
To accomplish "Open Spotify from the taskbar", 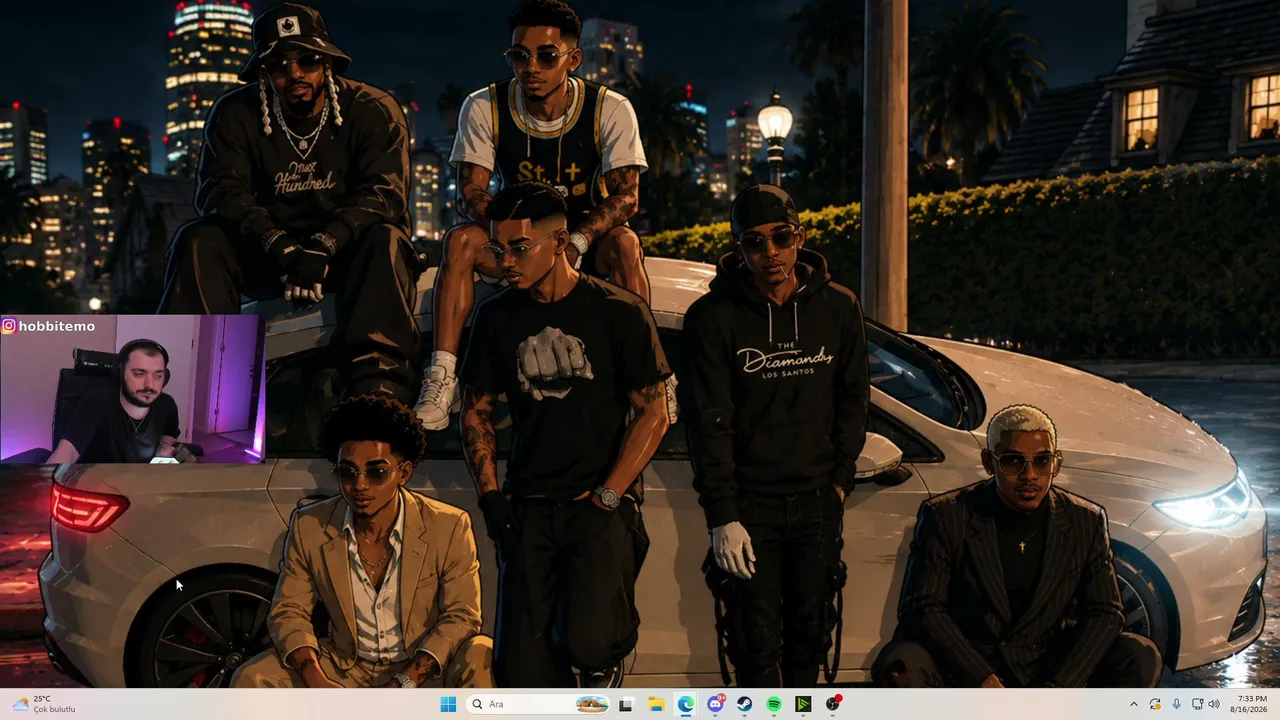I will (x=774, y=704).
